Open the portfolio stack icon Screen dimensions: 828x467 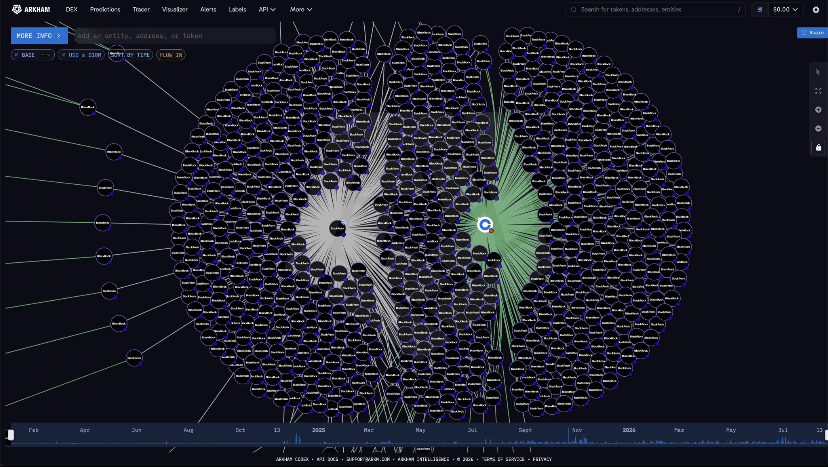[x=760, y=10]
